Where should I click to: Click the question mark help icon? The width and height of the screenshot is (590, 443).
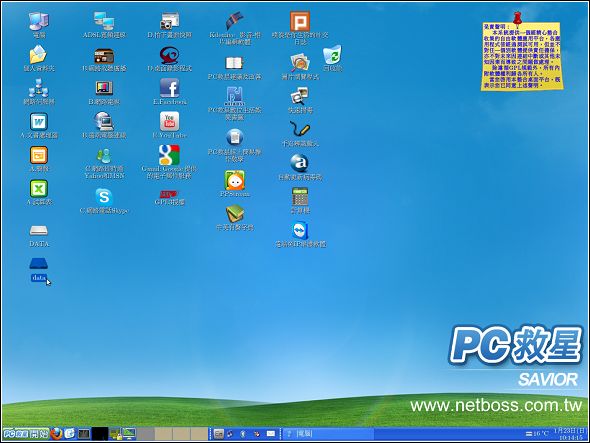point(289,434)
